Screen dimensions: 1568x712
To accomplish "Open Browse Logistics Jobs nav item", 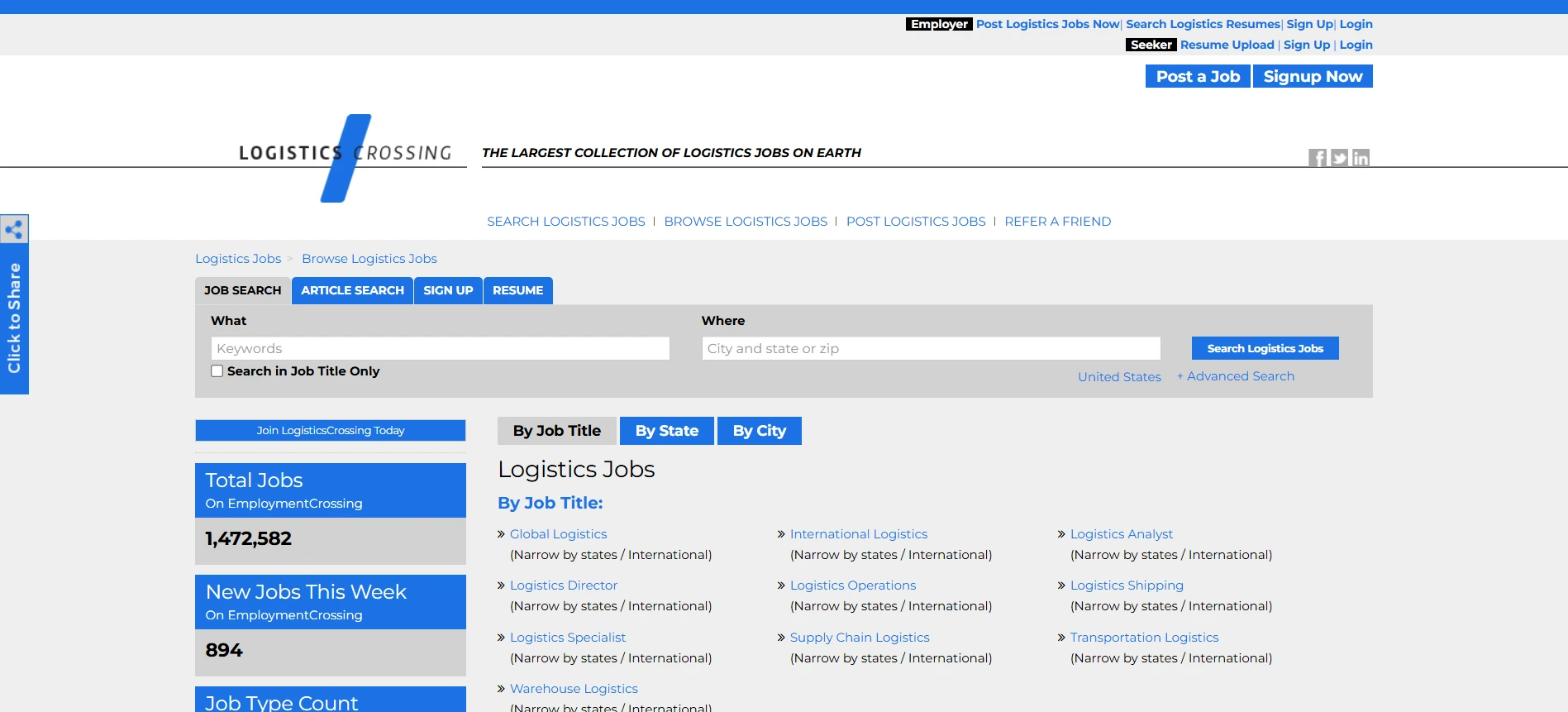I will tap(746, 222).
